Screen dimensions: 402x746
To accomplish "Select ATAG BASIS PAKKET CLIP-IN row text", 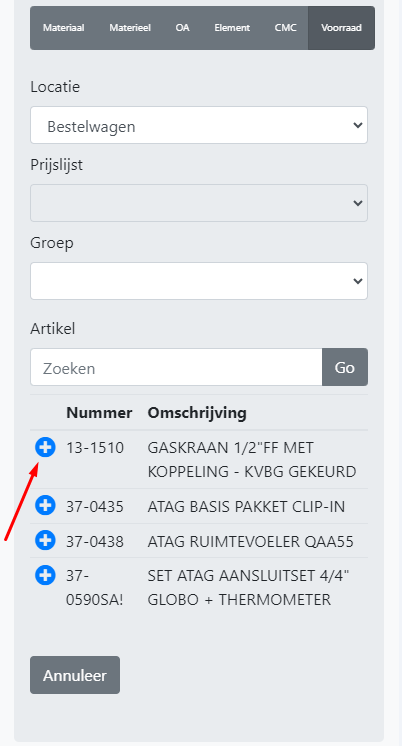I will click(x=246, y=506).
